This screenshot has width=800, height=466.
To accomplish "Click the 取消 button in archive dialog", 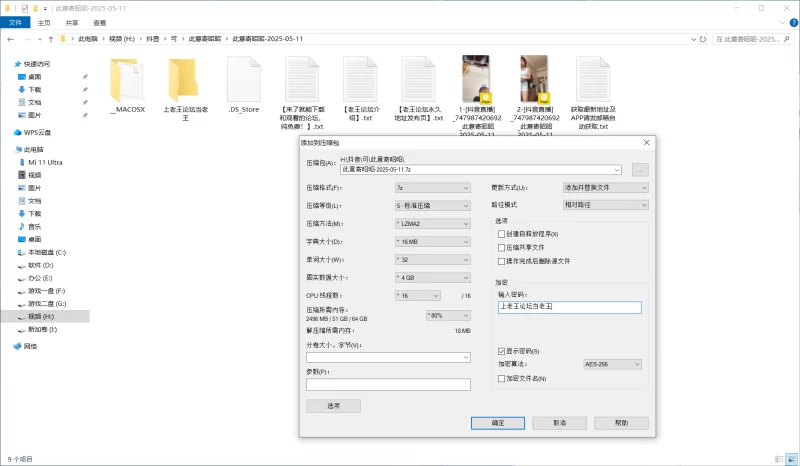I will 558,423.
